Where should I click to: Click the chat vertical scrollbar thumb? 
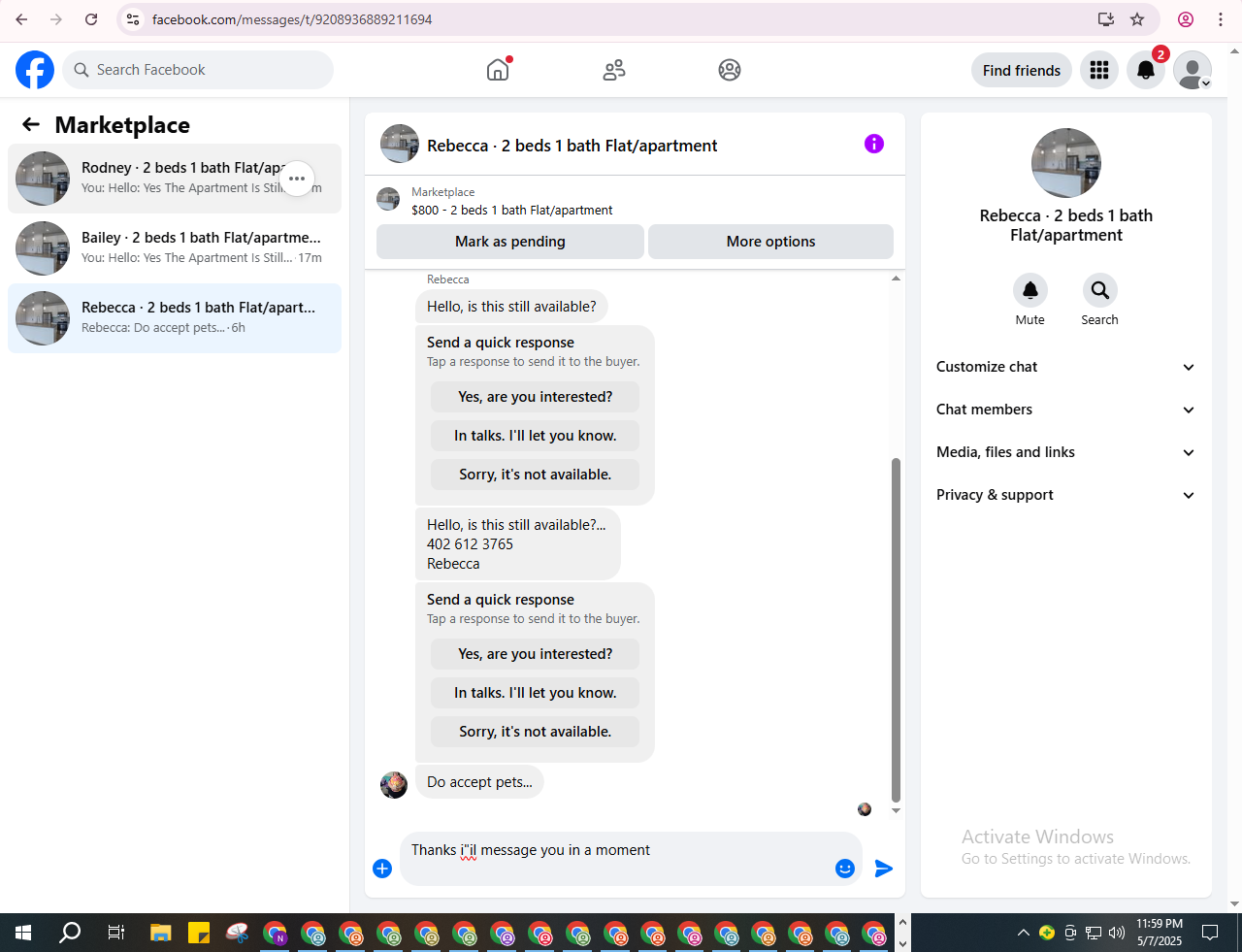coord(896,629)
